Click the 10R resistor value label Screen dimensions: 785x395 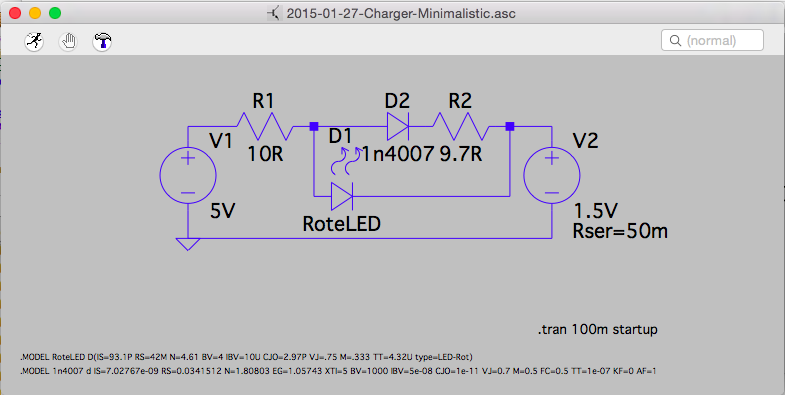pyautogui.click(x=266, y=154)
